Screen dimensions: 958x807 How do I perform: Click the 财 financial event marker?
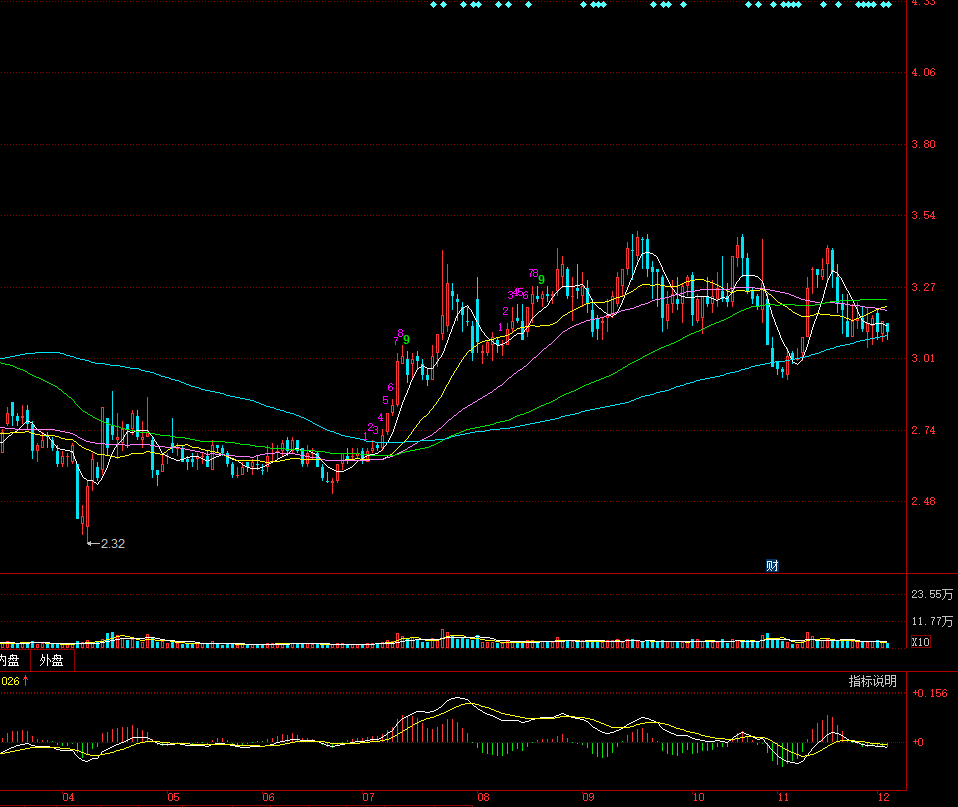point(772,566)
